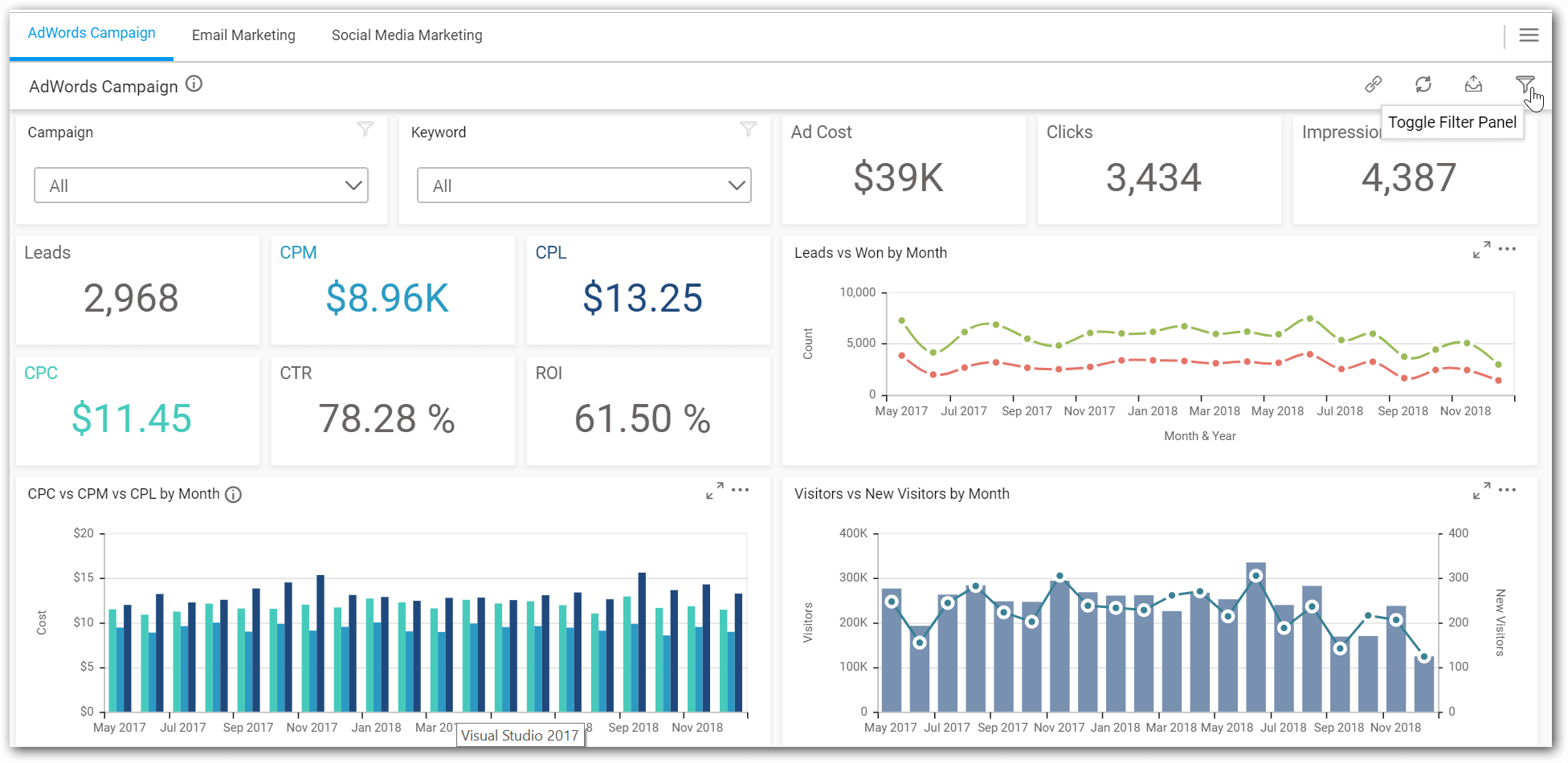
Task: Maximize the Leads vs Won by Month chart
Action: pos(1481,250)
